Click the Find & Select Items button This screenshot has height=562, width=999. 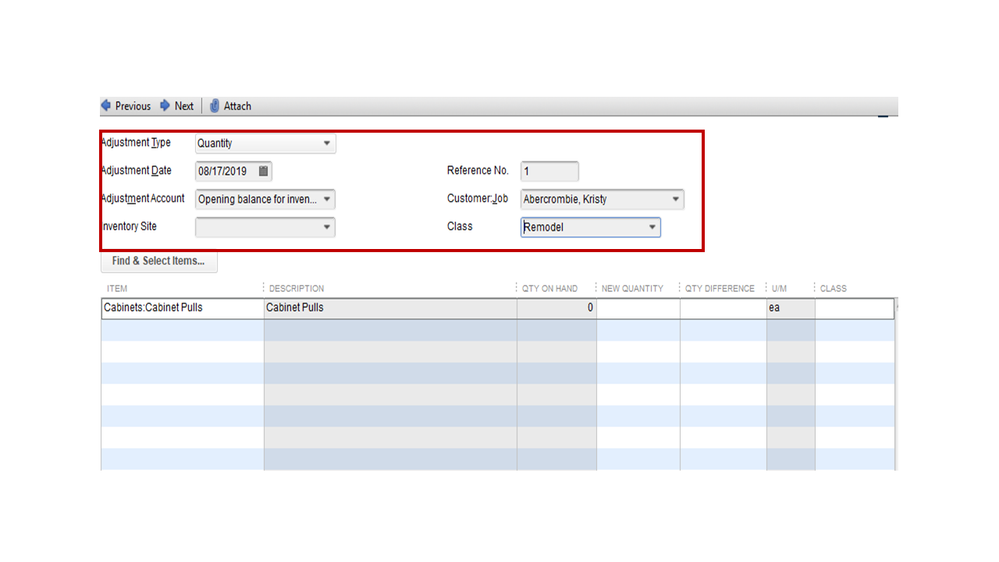(159, 261)
